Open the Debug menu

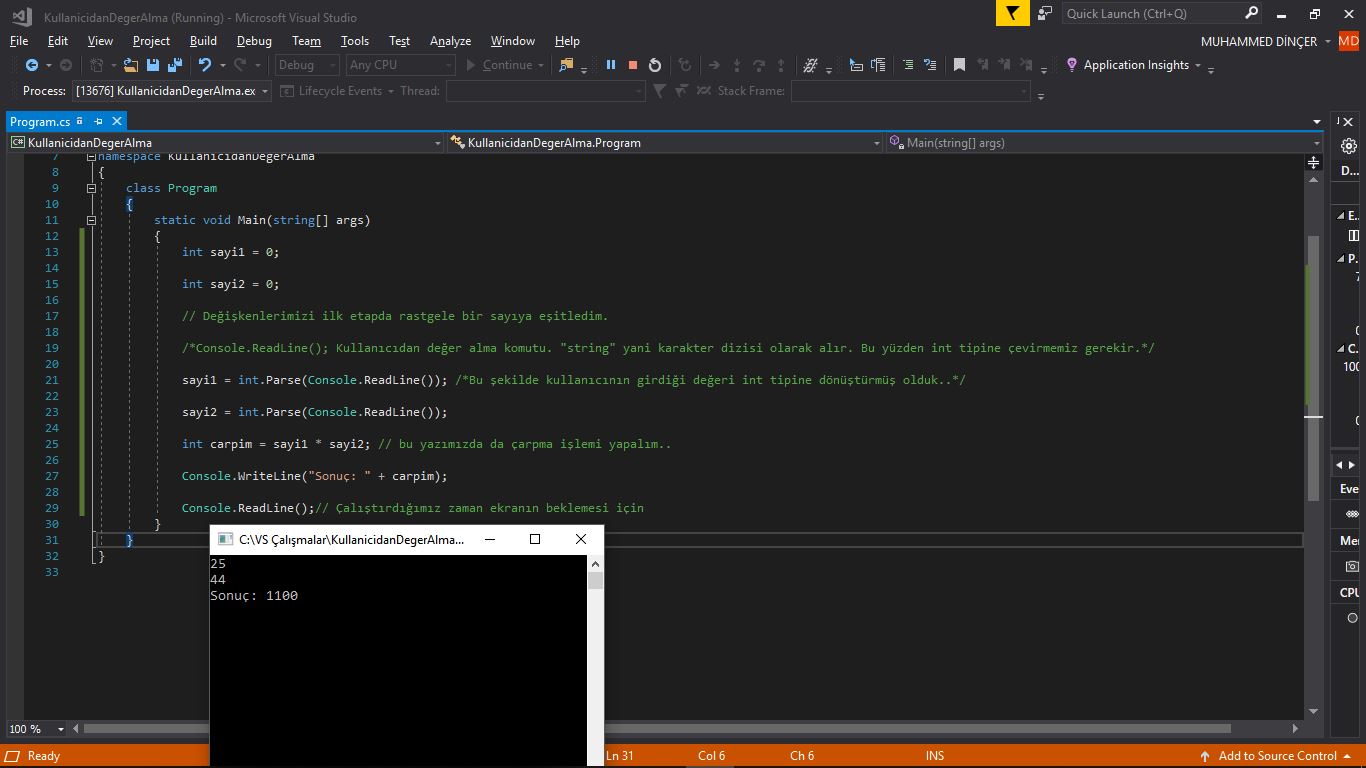[x=254, y=41]
